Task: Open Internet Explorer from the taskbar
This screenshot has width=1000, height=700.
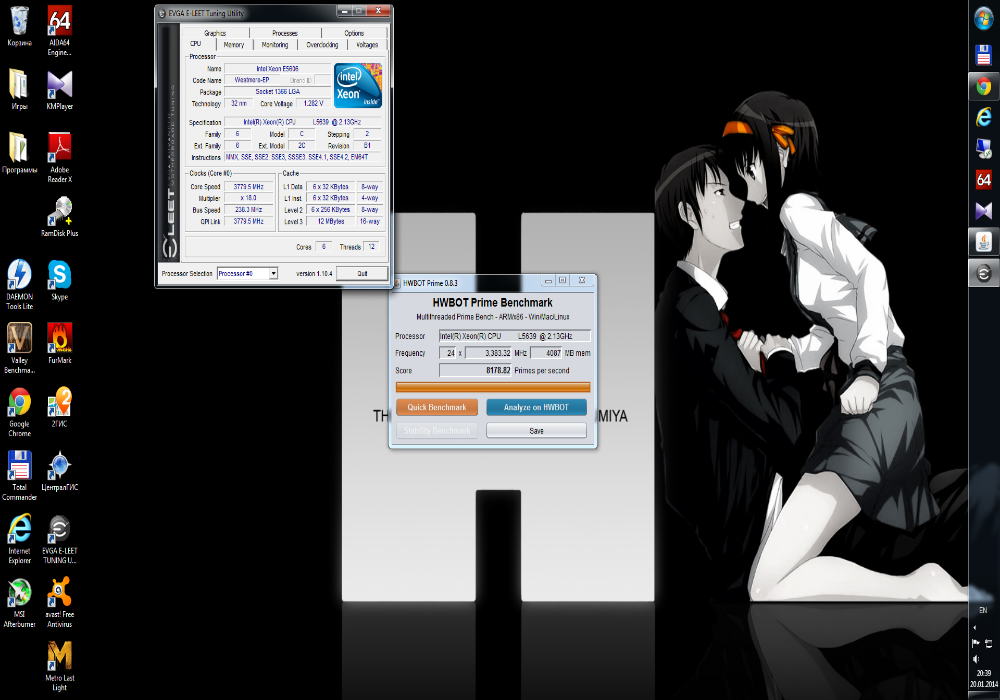Action: click(983, 117)
